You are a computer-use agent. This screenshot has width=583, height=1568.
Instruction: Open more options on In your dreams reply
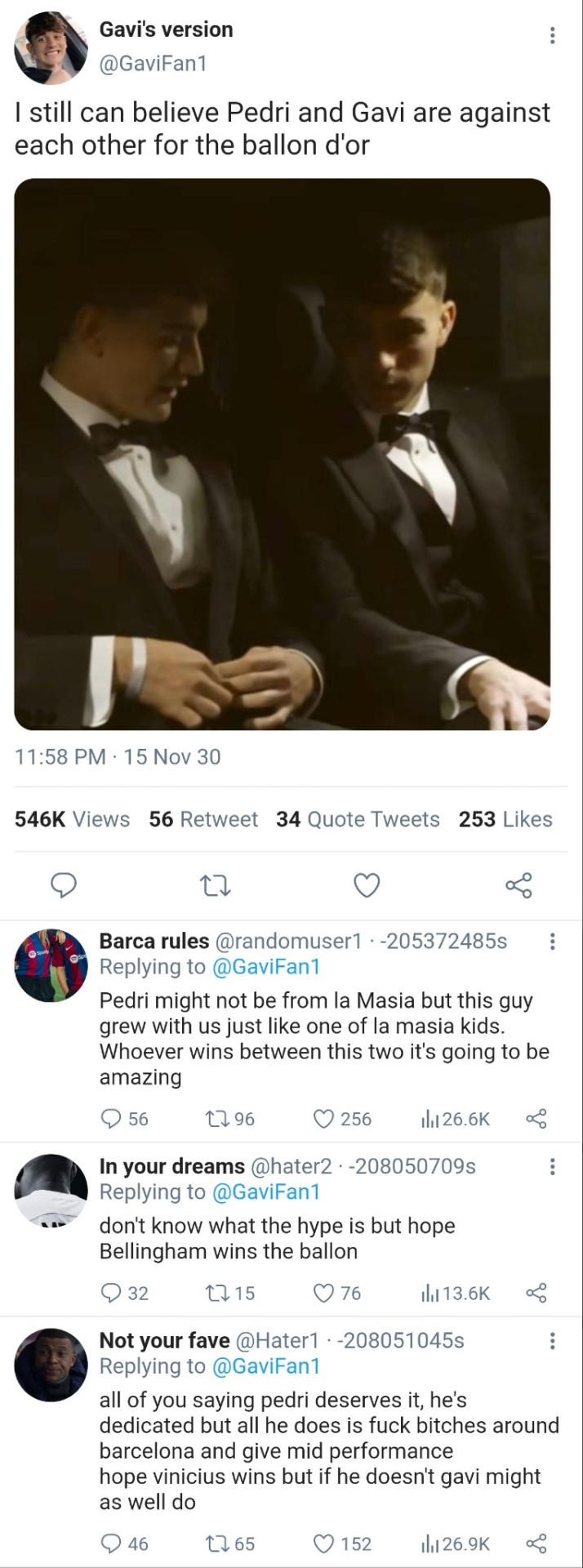tap(552, 1166)
